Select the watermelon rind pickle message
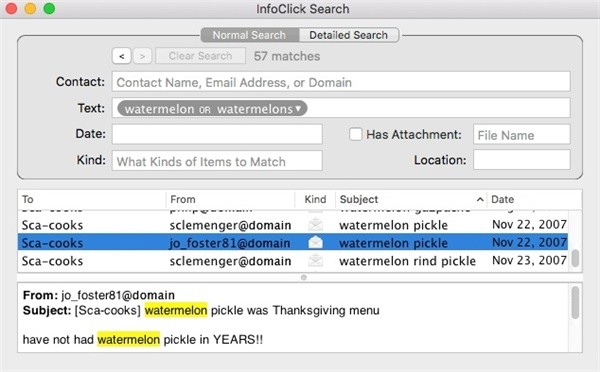 (x=293, y=261)
